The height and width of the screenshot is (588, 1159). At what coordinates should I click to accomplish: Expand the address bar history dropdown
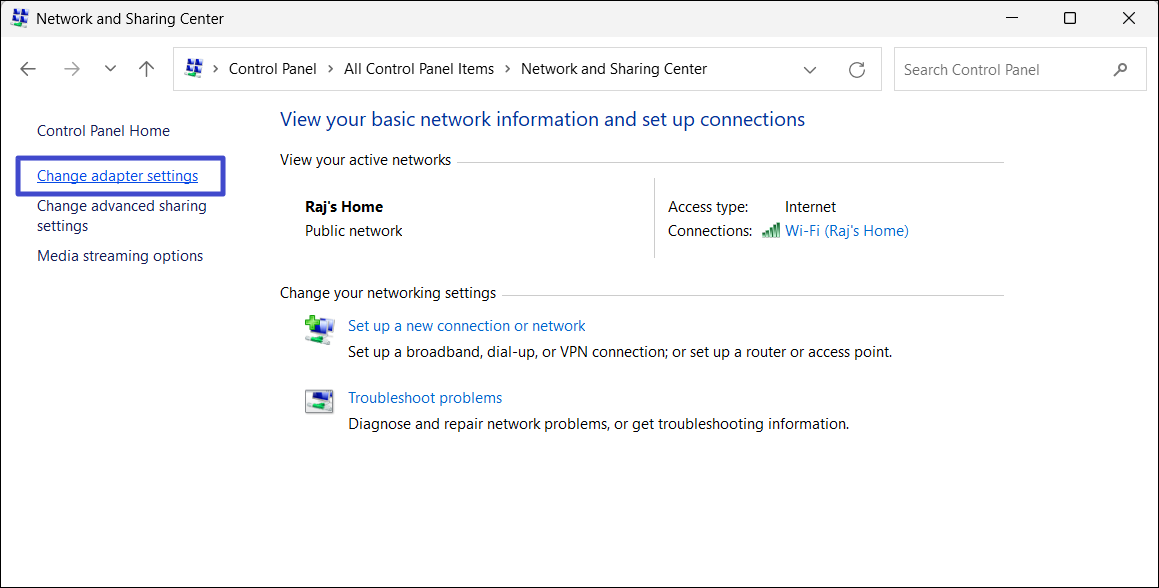point(809,70)
